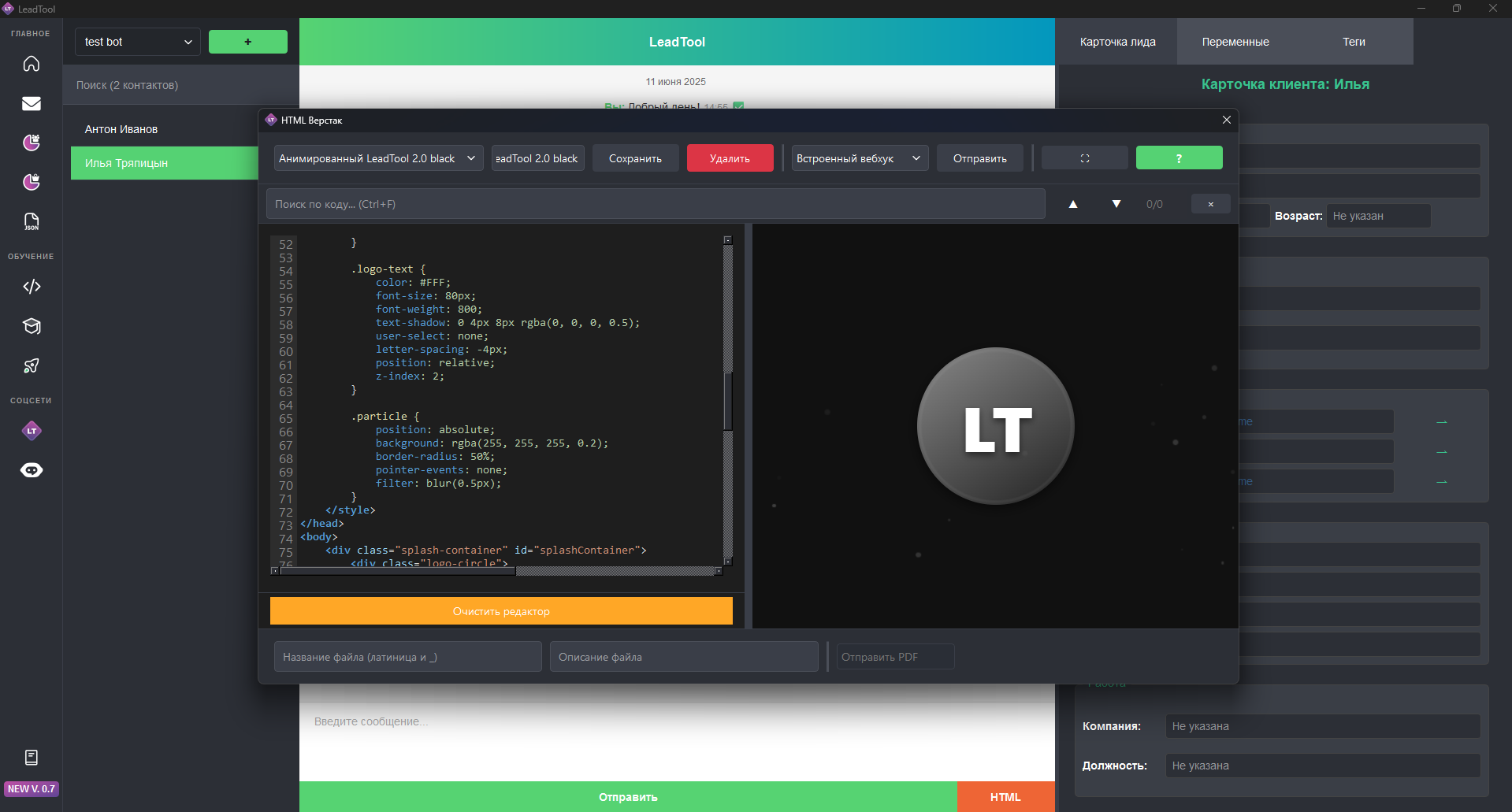Click the message input Введите сообщение

[677, 740]
